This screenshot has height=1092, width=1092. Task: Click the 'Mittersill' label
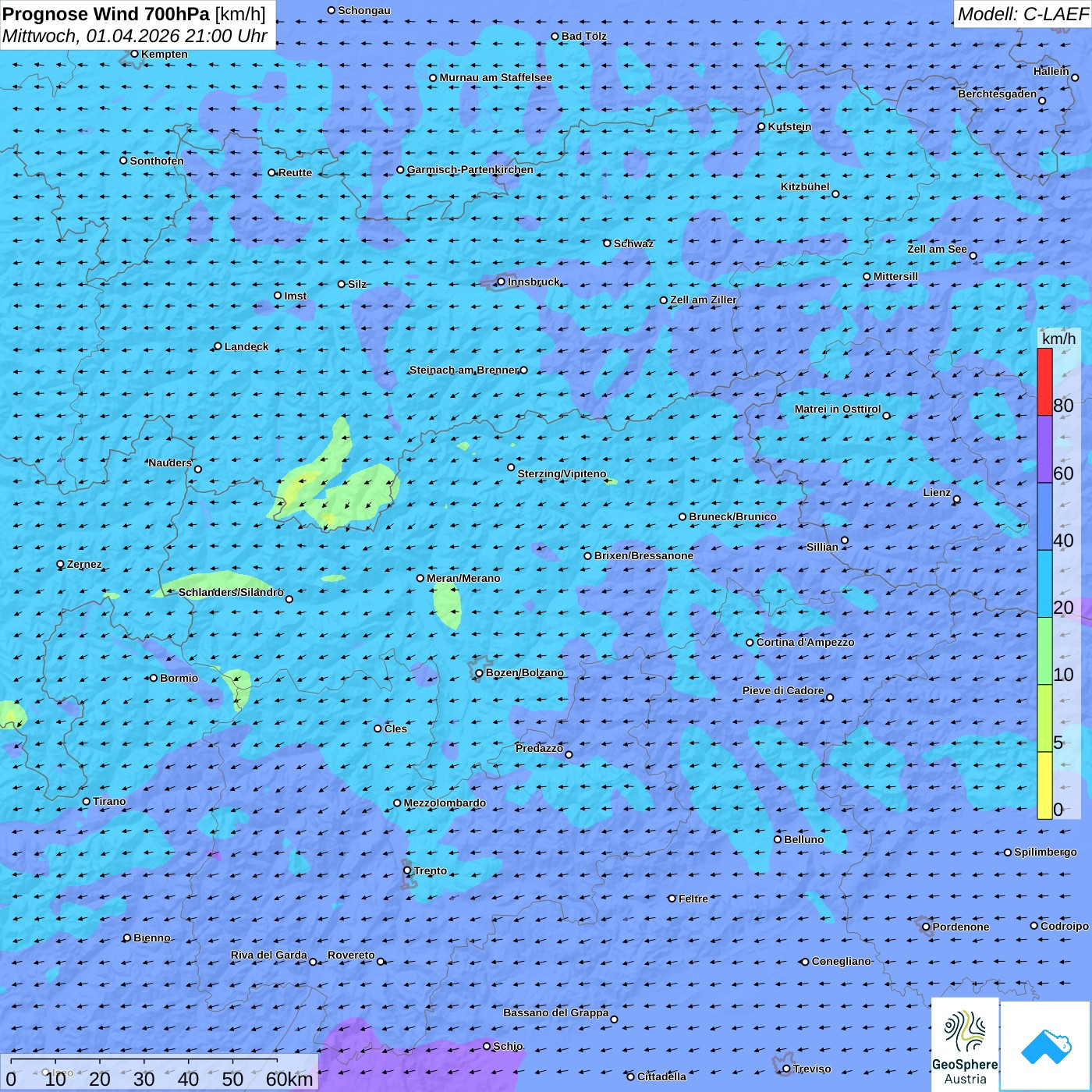coord(895,276)
